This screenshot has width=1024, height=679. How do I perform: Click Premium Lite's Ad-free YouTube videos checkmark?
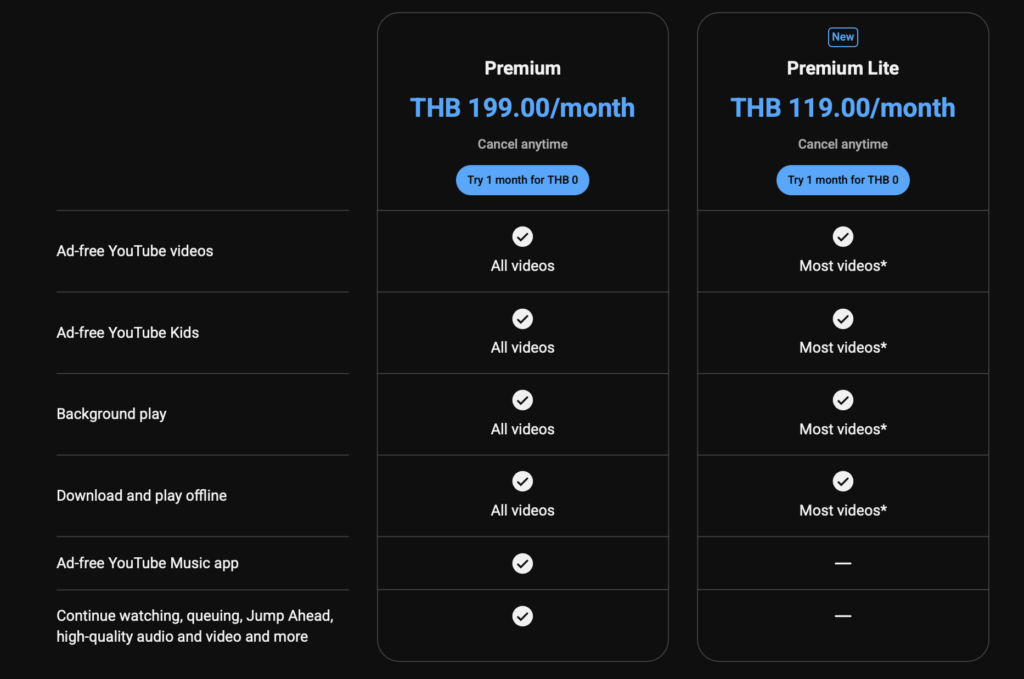(x=843, y=237)
